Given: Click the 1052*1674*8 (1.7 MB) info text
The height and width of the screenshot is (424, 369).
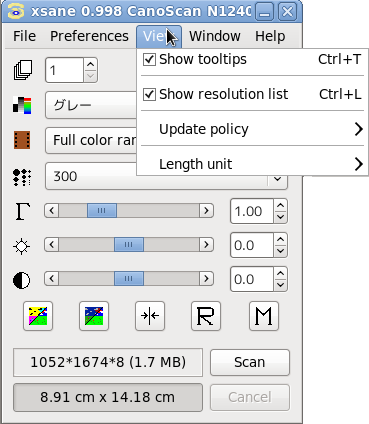Looking at the screenshot, I should (x=108, y=362).
